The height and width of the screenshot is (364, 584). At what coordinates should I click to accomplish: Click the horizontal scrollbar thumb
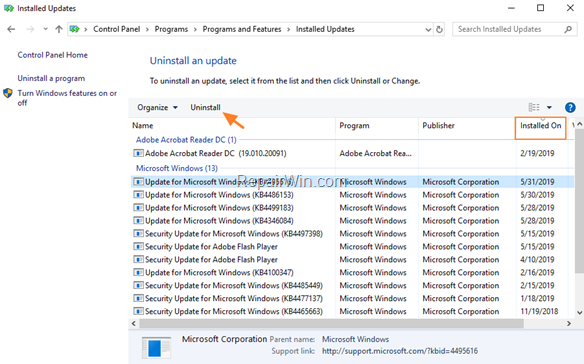click(x=331, y=324)
